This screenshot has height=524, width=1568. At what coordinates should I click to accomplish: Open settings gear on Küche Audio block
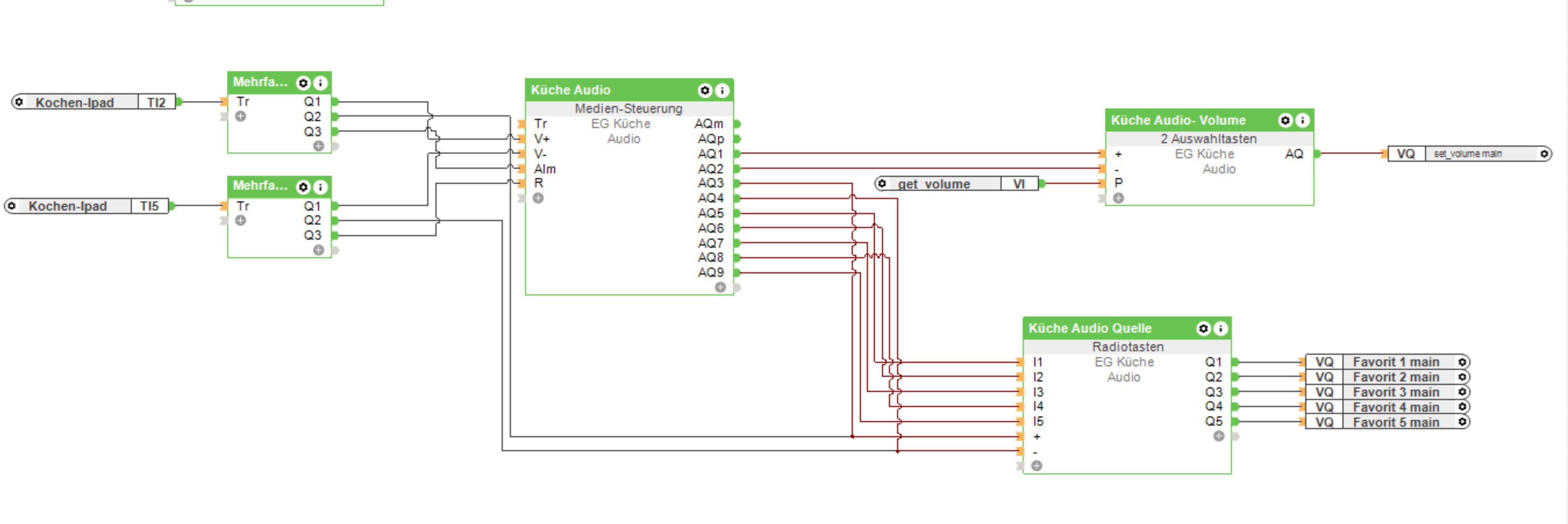(x=704, y=91)
